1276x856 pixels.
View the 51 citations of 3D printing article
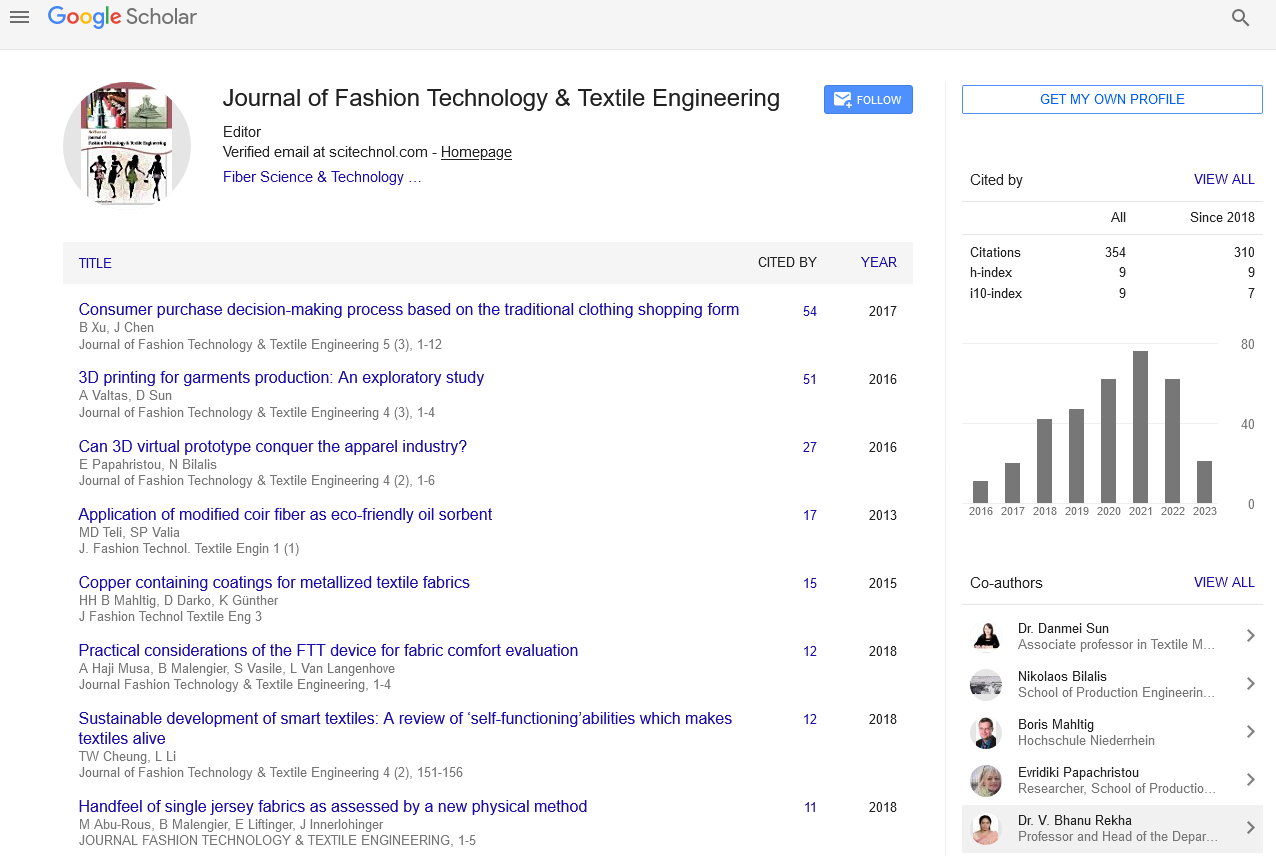point(810,380)
